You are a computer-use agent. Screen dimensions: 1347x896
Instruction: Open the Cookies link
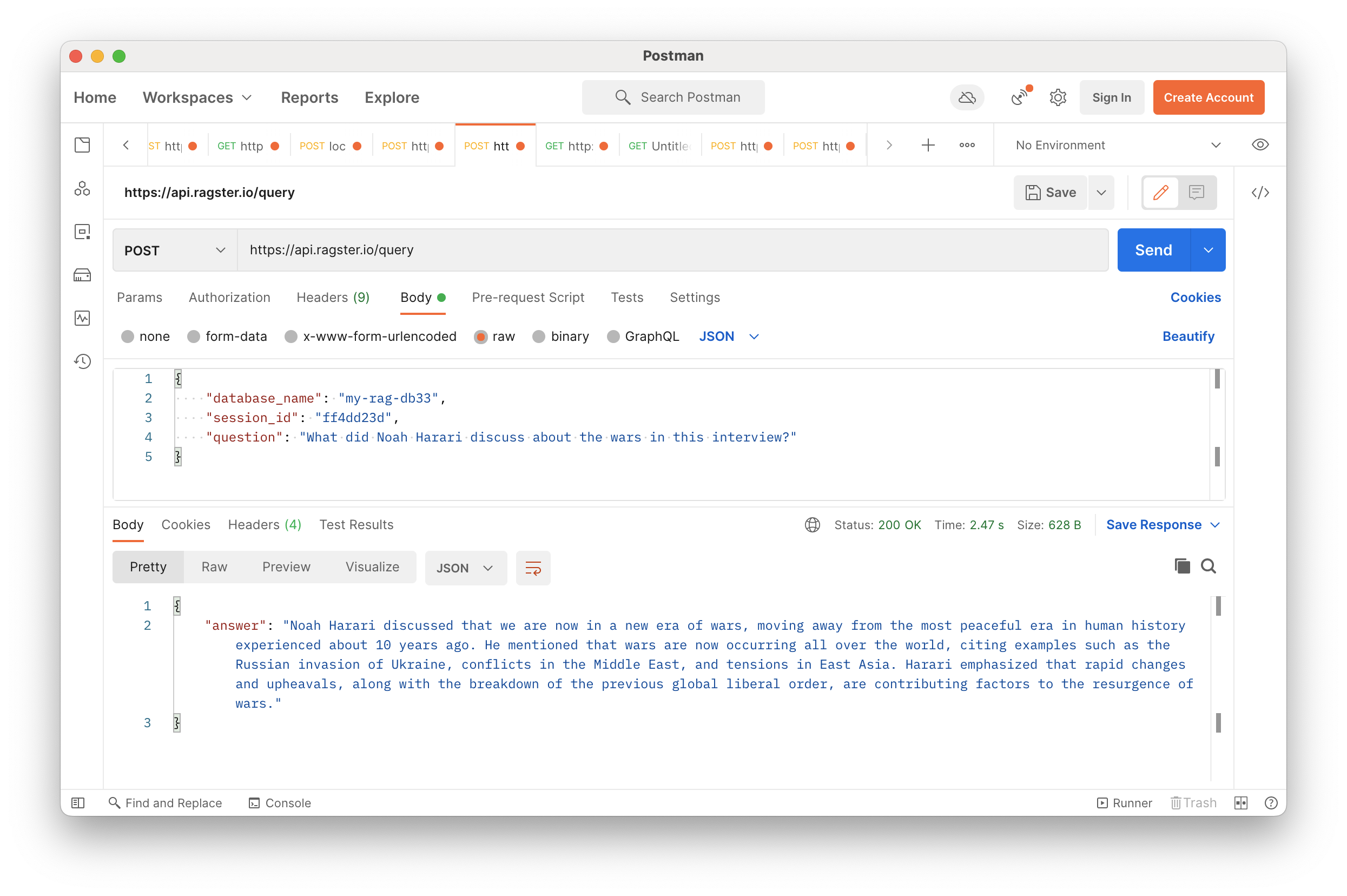1195,297
